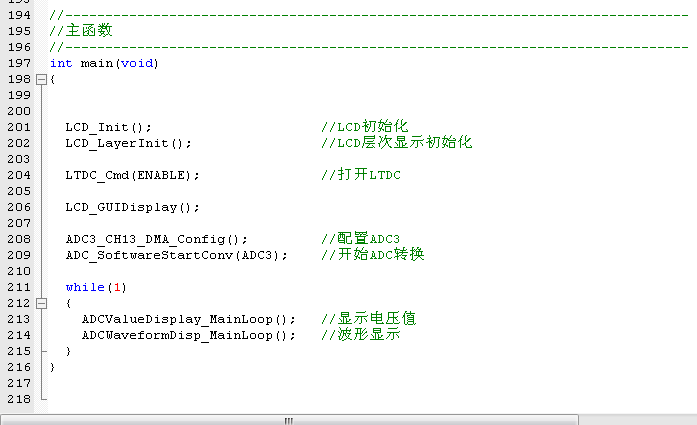Click the //波形显示 comment

(x=360, y=335)
